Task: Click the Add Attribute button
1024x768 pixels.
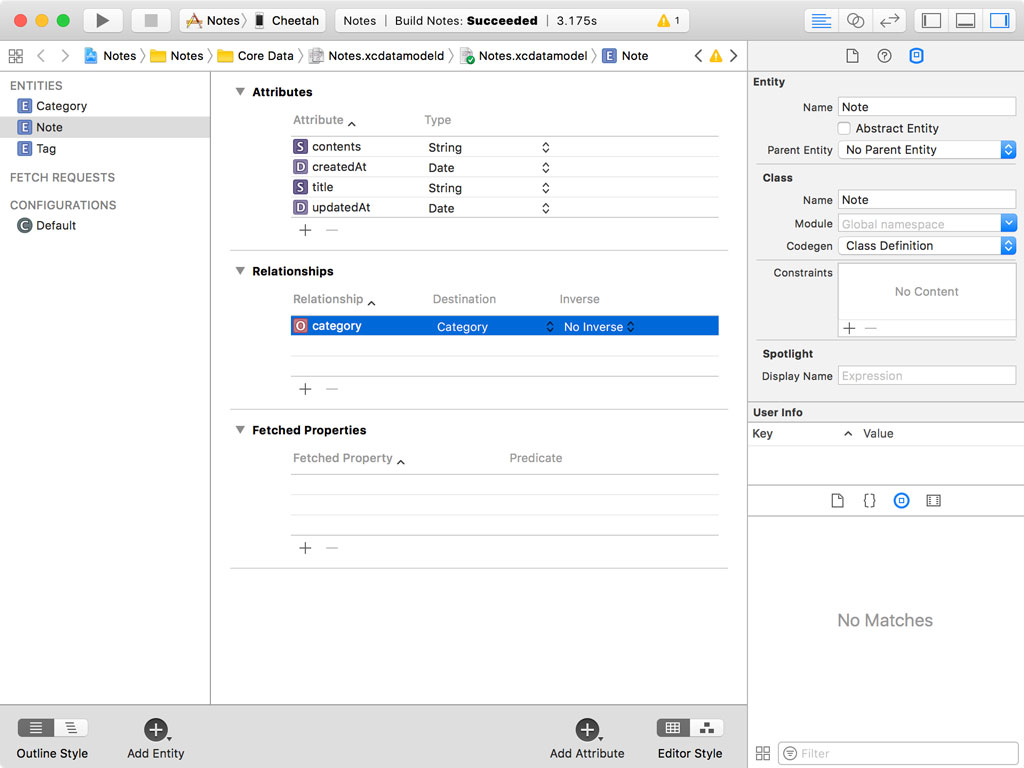Action: pos(587,730)
